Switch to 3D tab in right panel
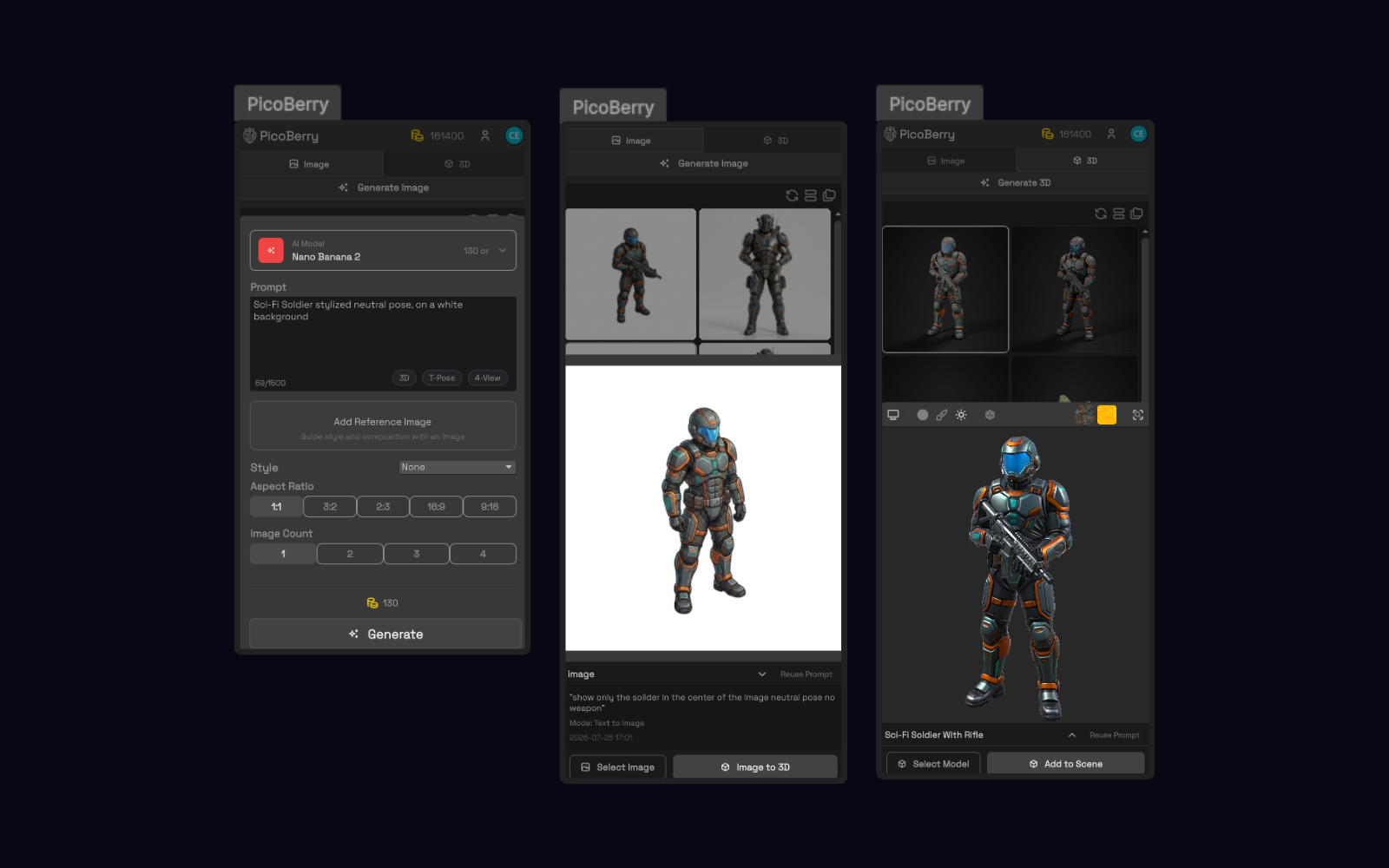 1083,161
